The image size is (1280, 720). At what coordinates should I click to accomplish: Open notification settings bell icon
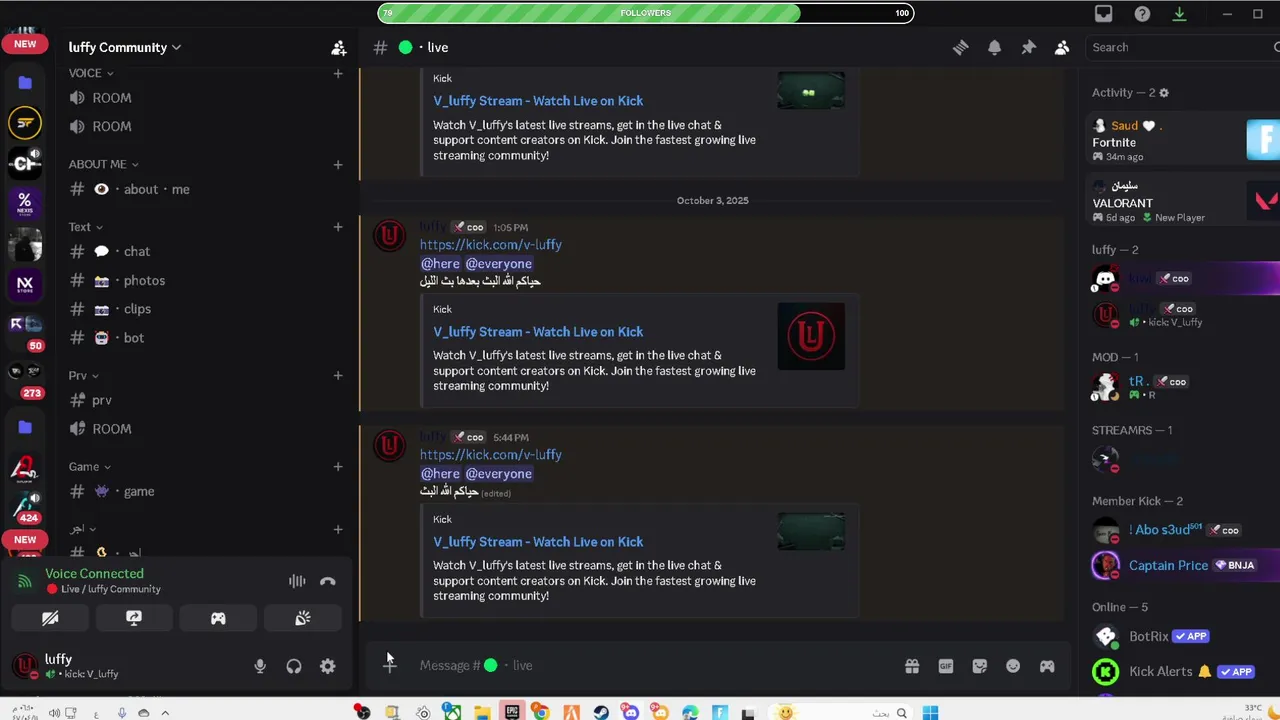(994, 47)
